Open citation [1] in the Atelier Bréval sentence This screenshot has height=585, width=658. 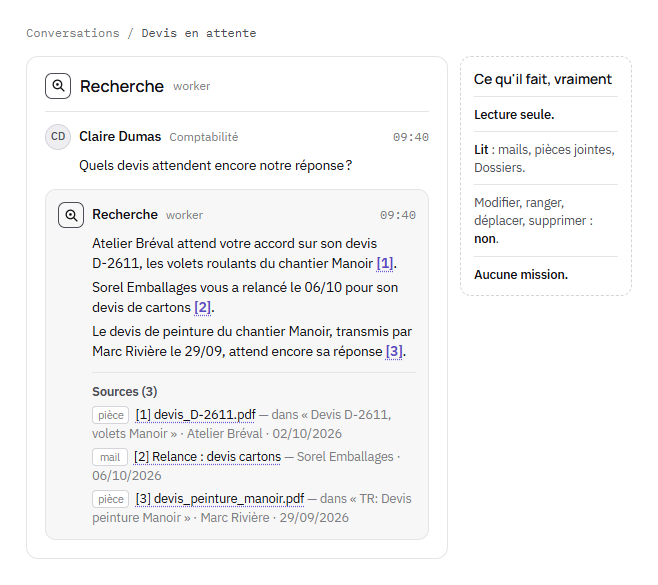385,264
